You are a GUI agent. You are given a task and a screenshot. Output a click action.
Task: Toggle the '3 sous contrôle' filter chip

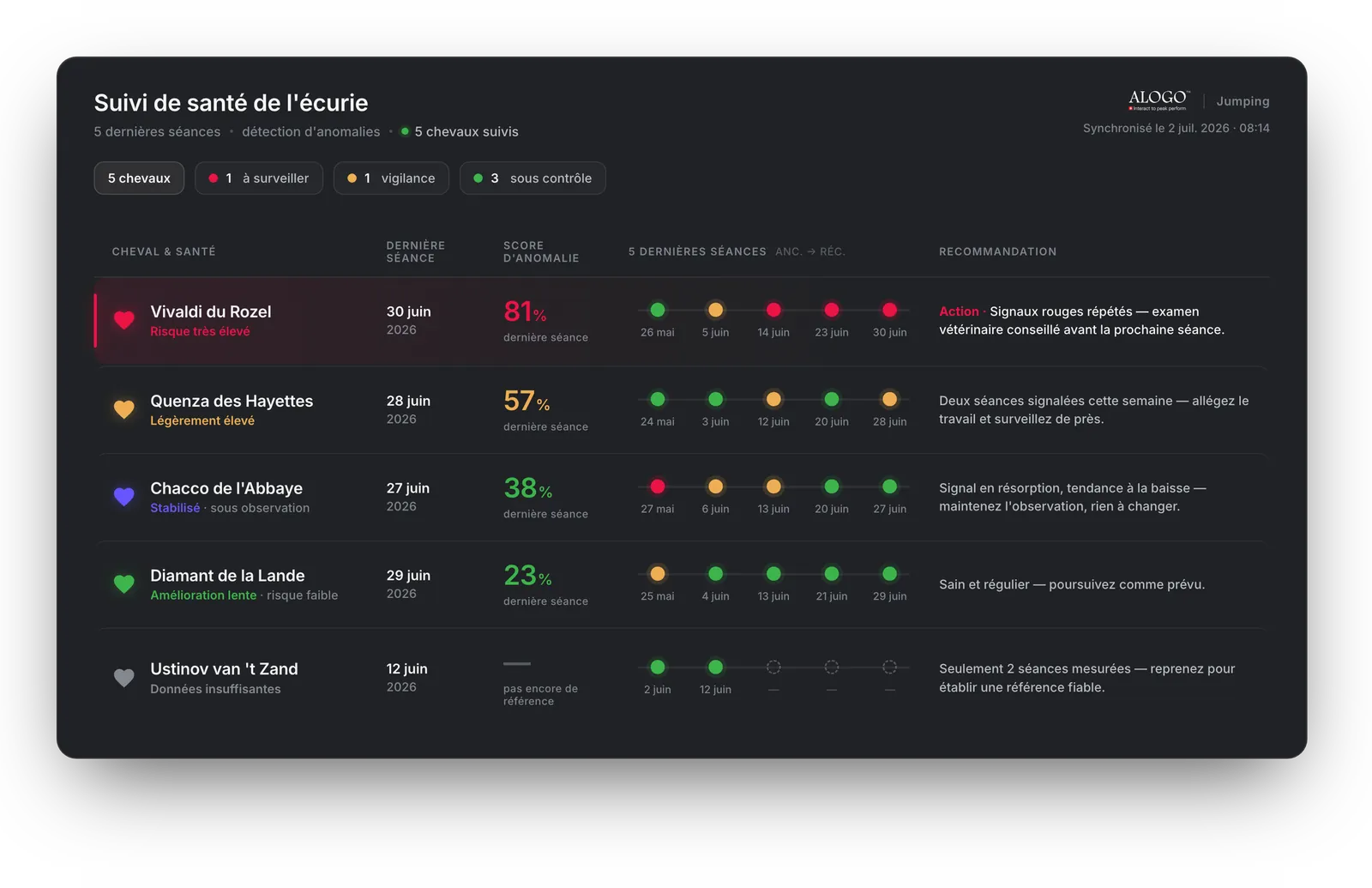point(533,178)
